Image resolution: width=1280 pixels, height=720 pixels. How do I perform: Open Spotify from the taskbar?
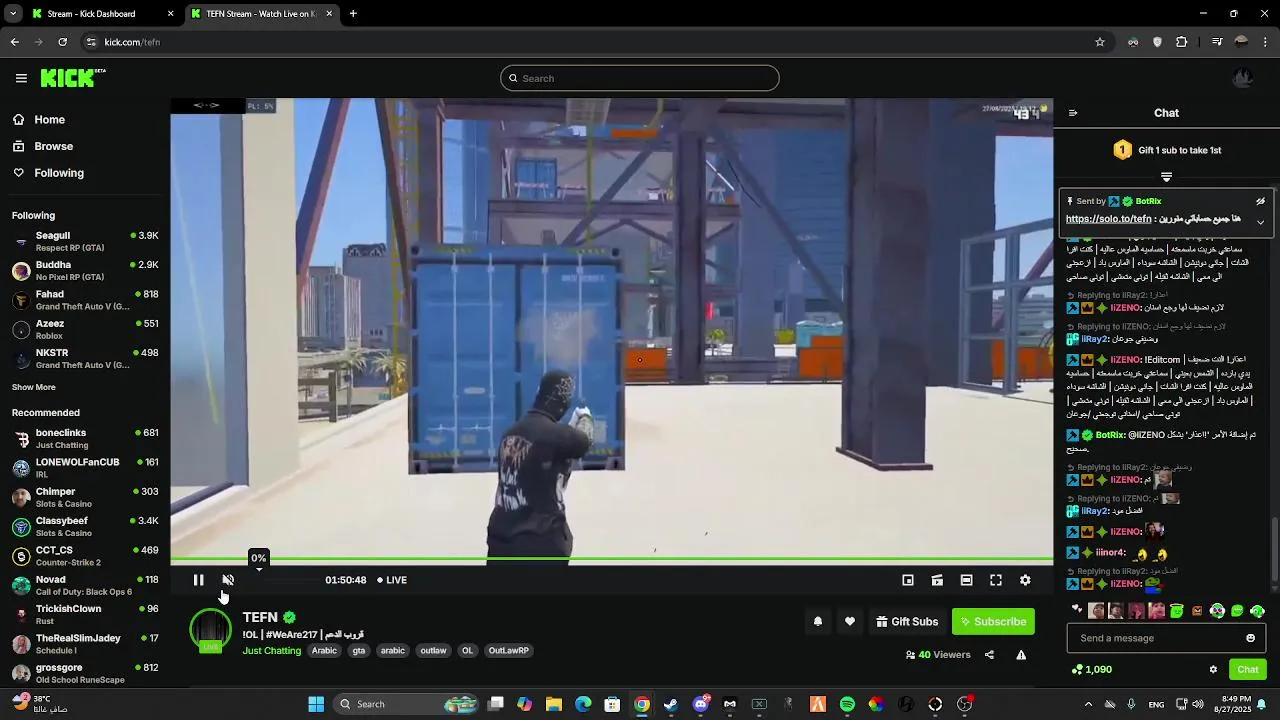tap(847, 704)
